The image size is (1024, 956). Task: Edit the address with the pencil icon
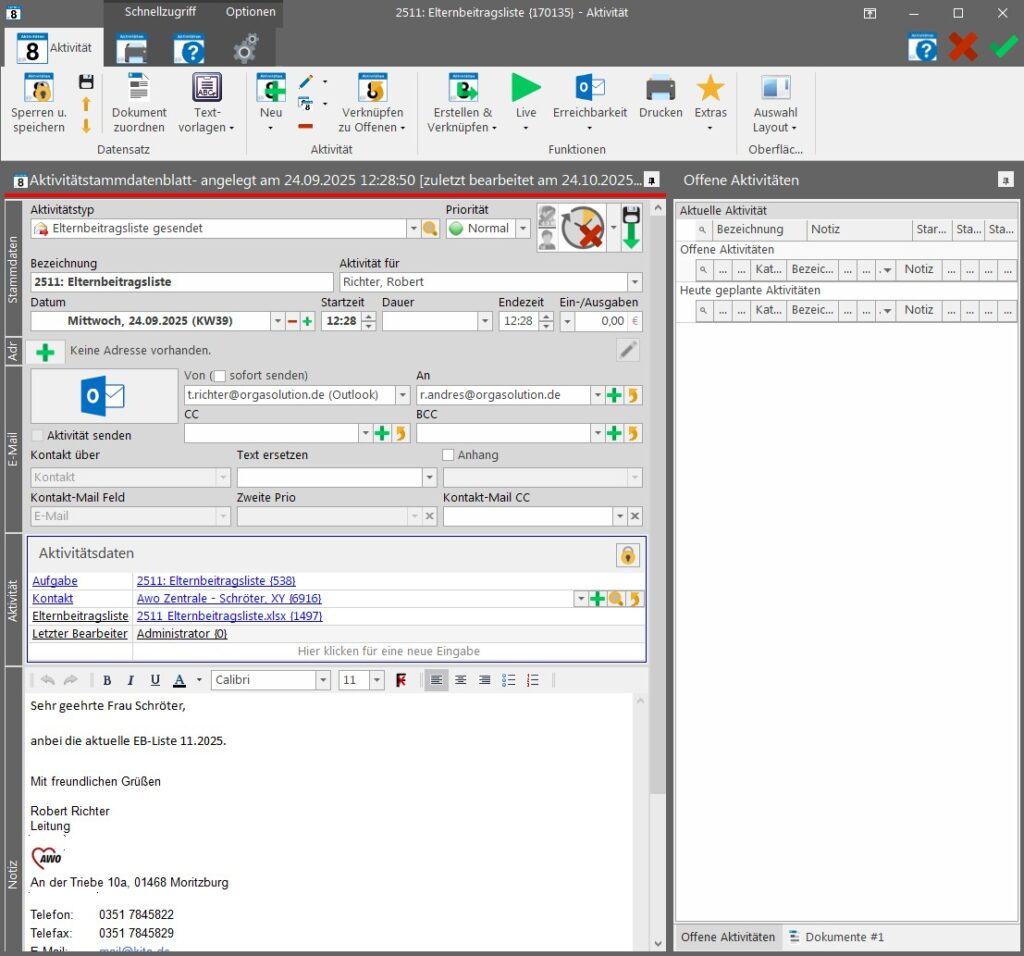coord(628,351)
